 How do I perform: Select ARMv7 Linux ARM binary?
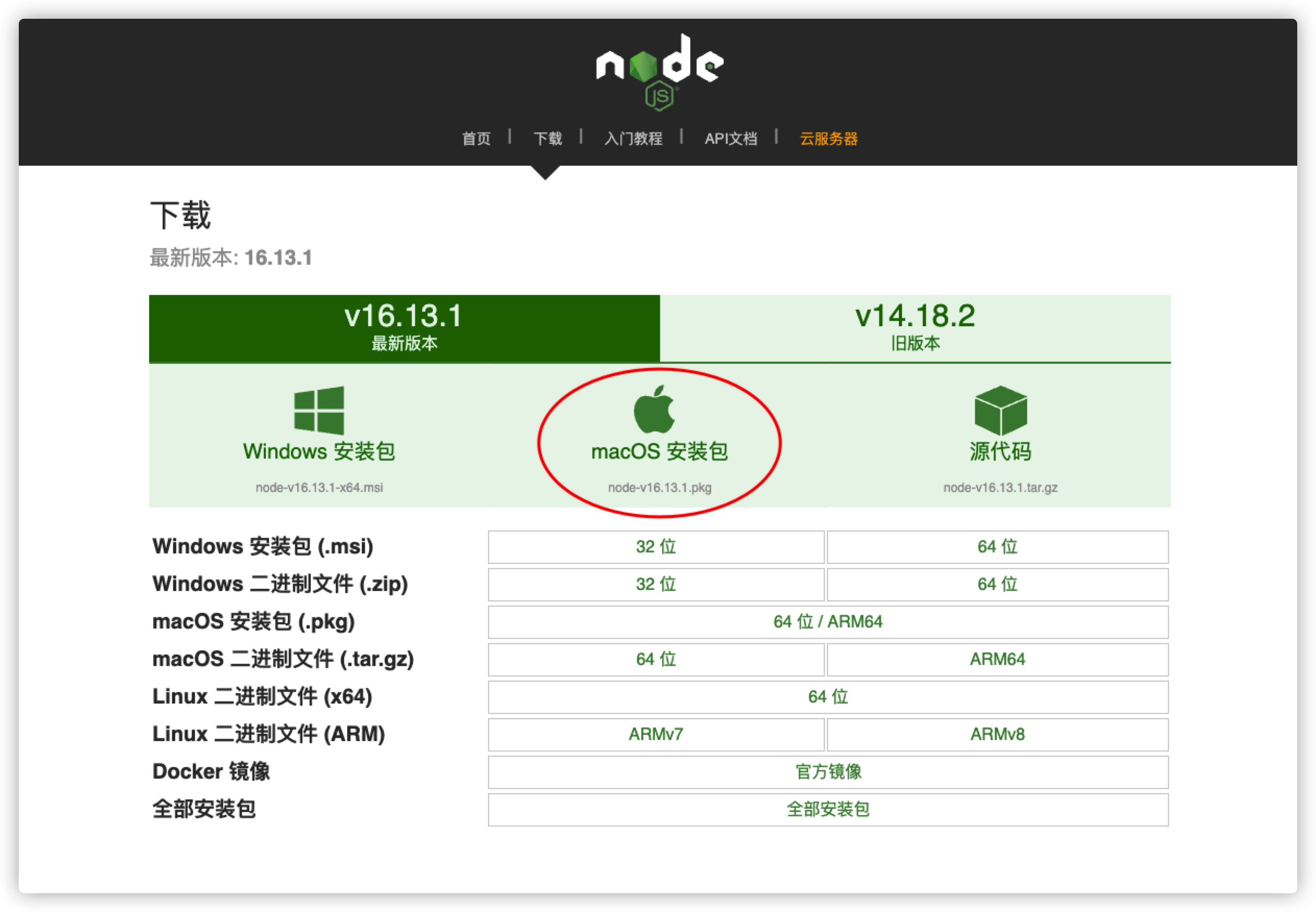(x=656, y=734)
